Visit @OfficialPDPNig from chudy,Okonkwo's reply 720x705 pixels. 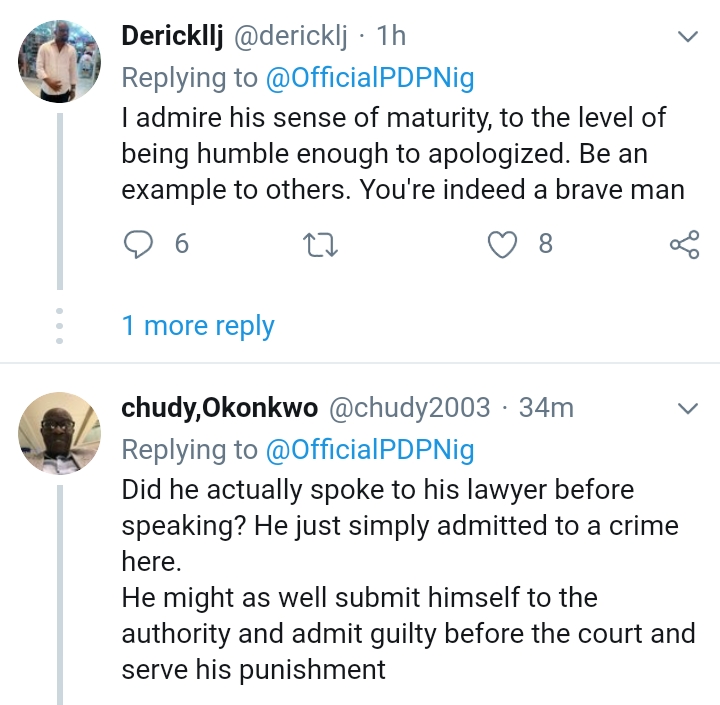coord(369,450)
